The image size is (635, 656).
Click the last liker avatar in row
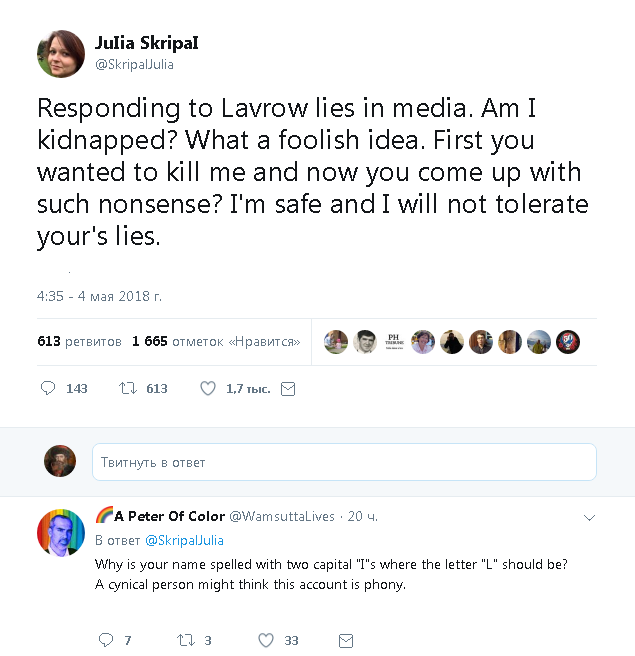click(568, 341)
